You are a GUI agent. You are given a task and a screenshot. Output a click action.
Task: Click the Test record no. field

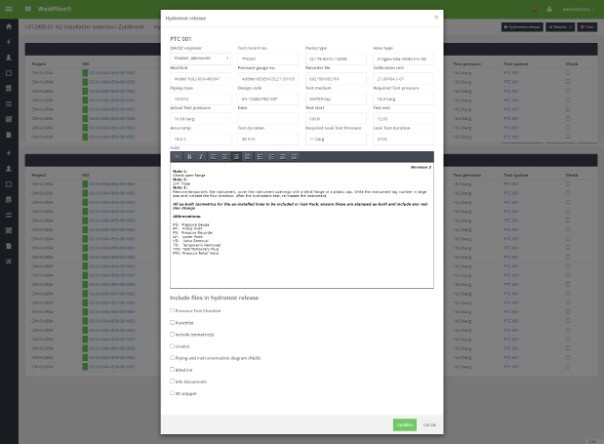click(268, 59)
